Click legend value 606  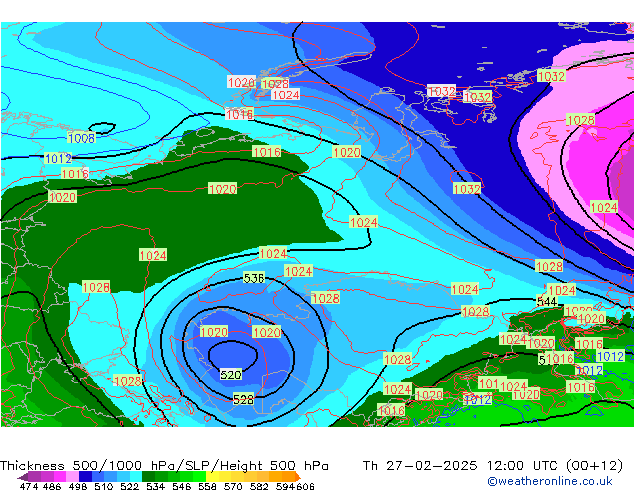(304, 486)
